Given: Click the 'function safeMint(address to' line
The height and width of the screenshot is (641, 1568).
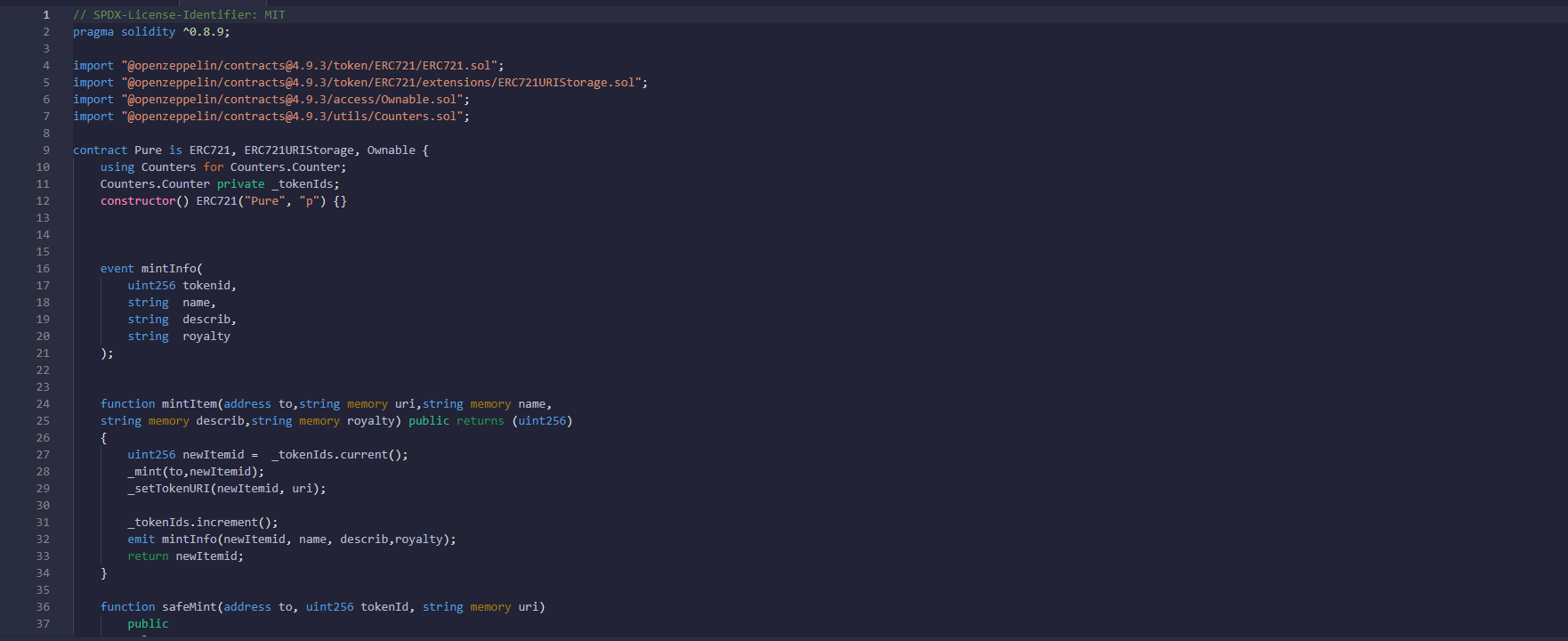Looking at the screenshot, I should (322, 606).
